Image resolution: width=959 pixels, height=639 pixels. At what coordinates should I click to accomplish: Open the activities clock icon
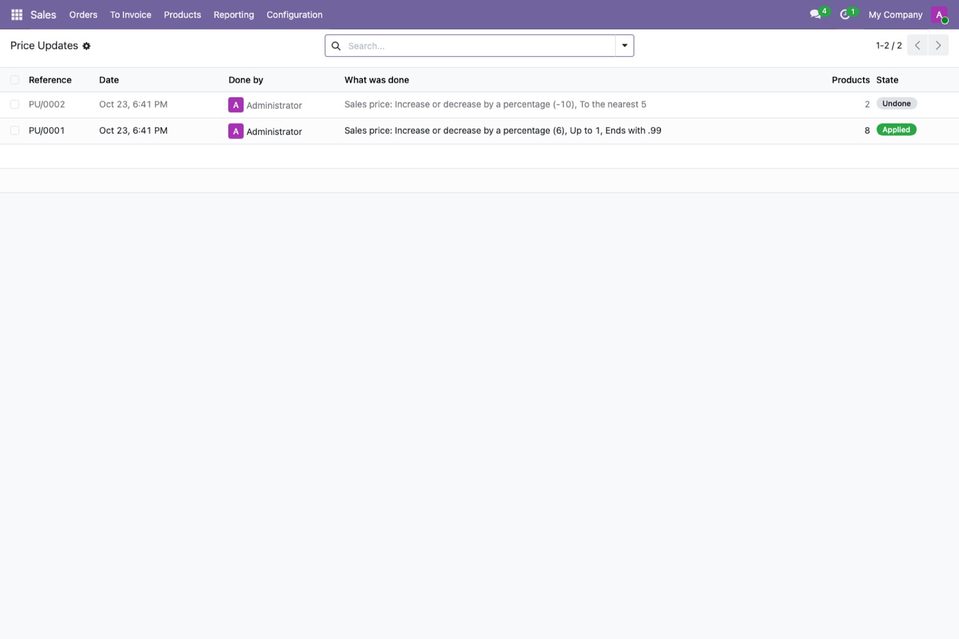point(845,14)
